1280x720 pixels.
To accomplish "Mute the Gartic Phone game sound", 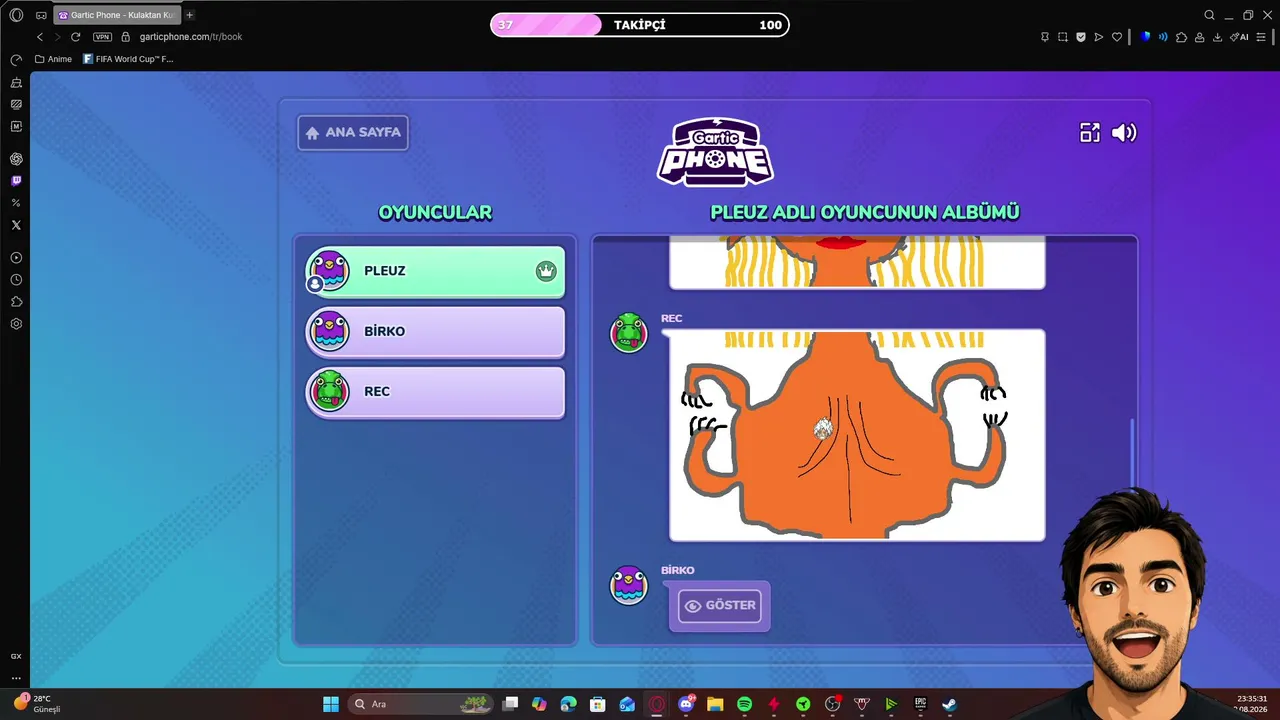I will click(1124, 133).
